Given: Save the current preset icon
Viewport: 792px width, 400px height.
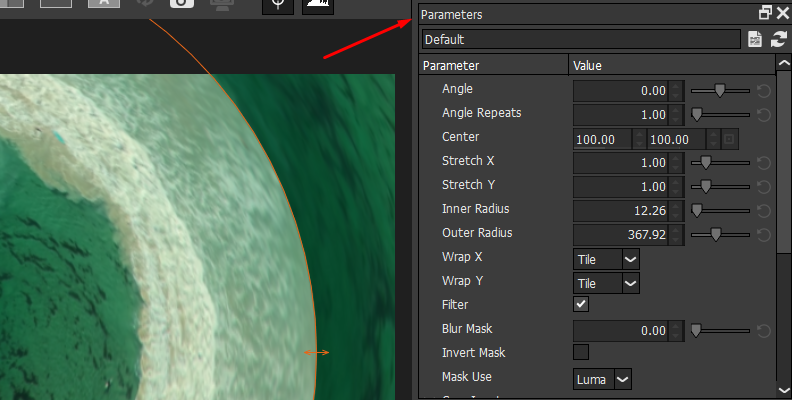Looking at the screenshot, I should (x=755, y=39).
